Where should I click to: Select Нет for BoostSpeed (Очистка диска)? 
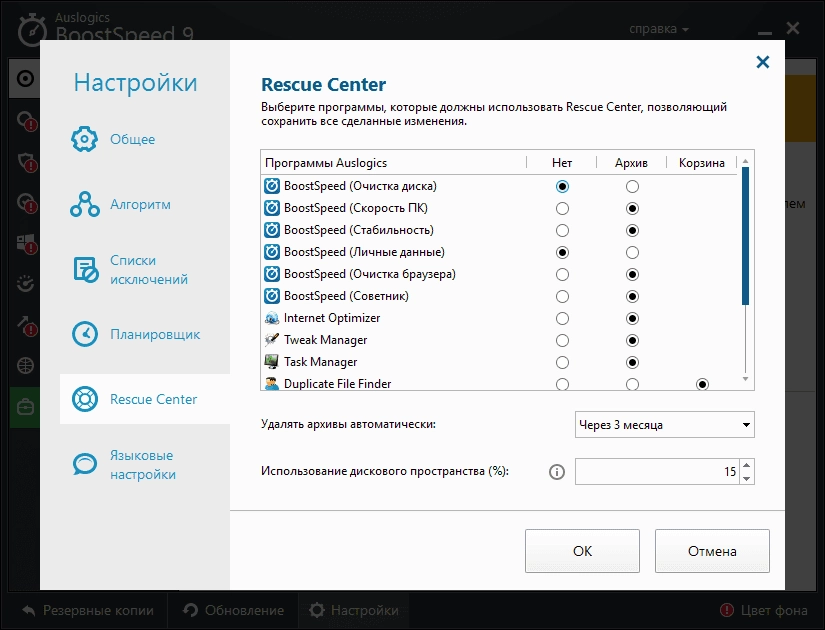(562, 186)
